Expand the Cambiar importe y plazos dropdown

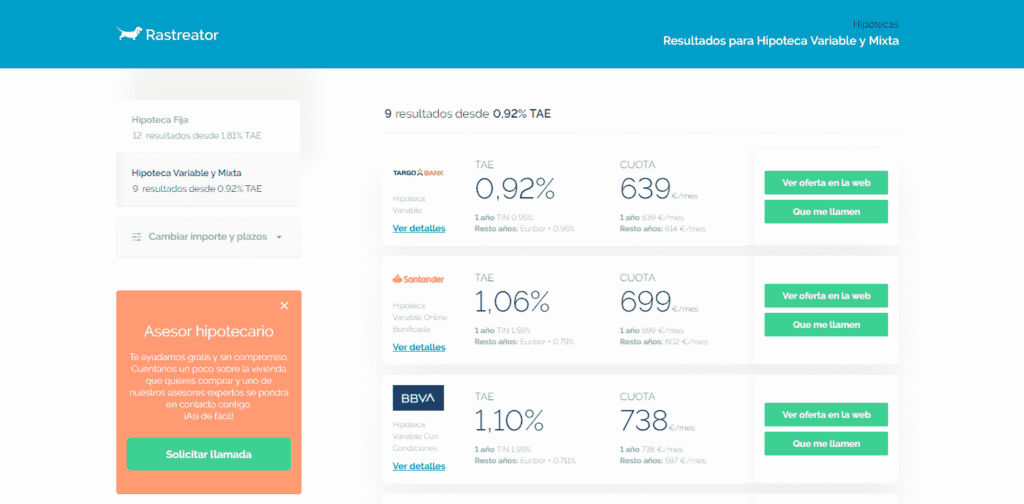[208, 237]
